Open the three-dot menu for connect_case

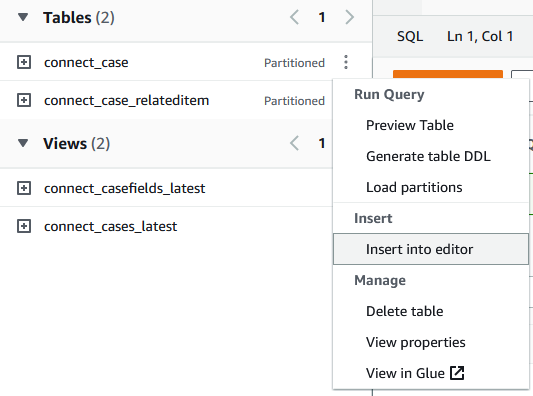click(x=346, y=62)
